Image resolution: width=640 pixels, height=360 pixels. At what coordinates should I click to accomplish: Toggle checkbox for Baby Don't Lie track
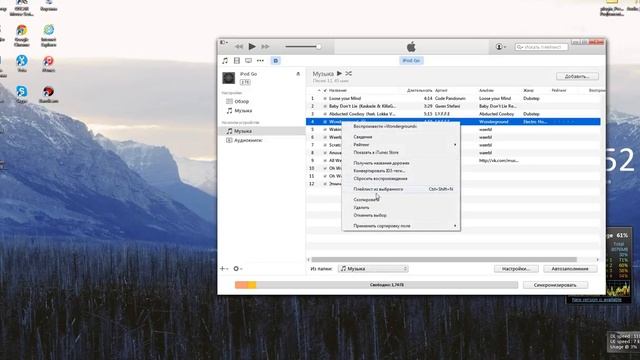click(x=325, y=106)
